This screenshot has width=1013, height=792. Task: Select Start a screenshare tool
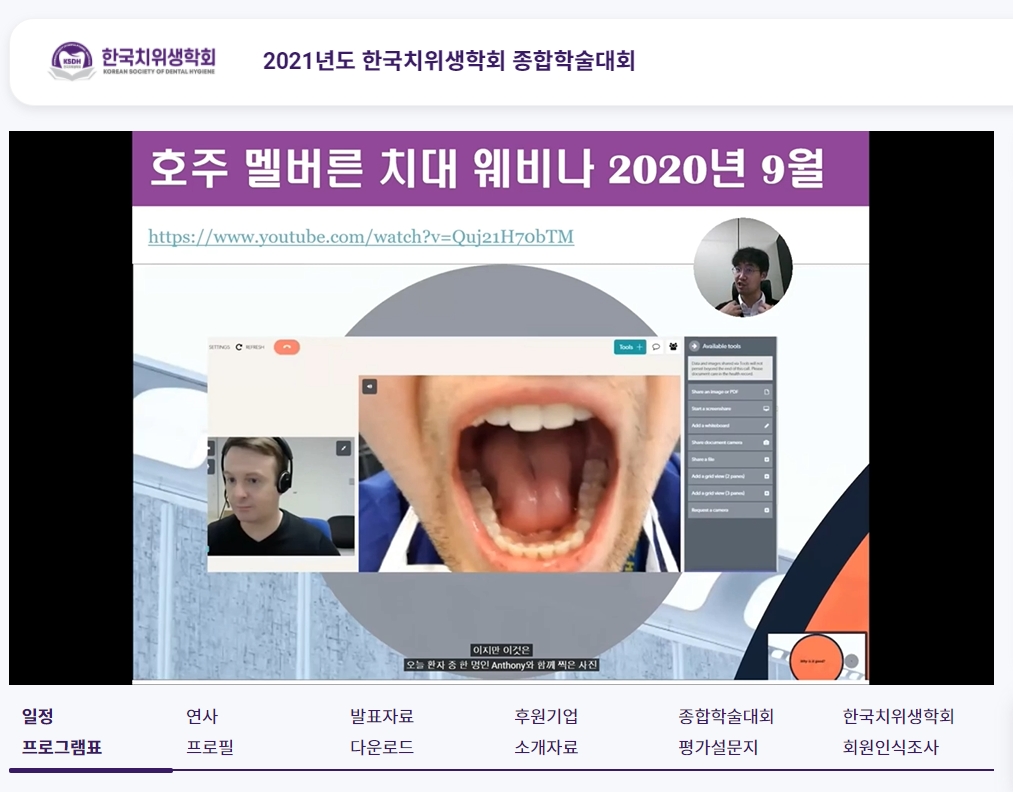click(x=730, y=409)
